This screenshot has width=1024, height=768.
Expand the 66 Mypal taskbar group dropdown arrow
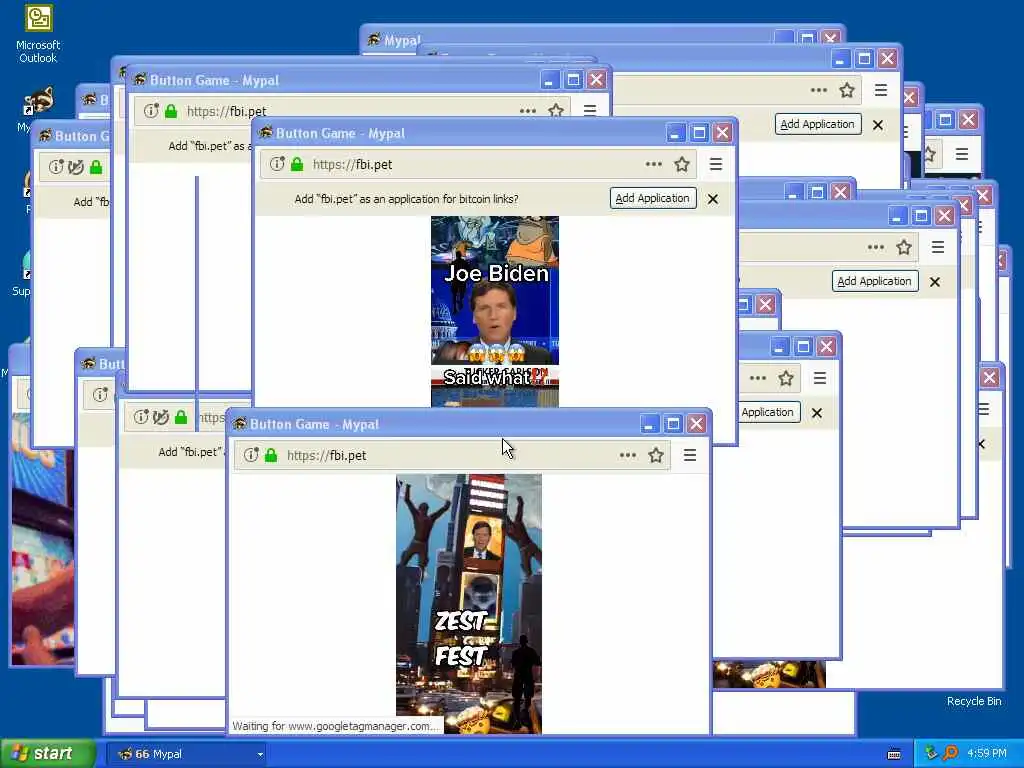260,754
